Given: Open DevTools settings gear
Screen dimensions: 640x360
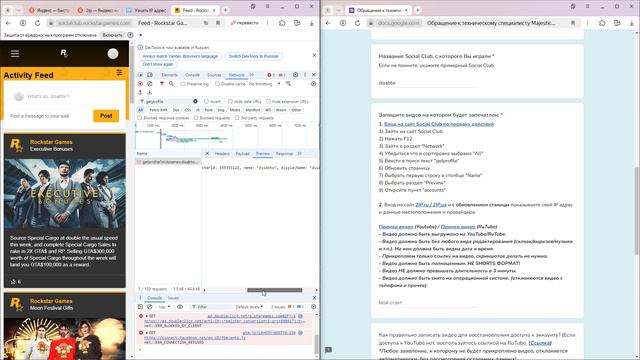Looking at the screenshot, I should point(296,75).
